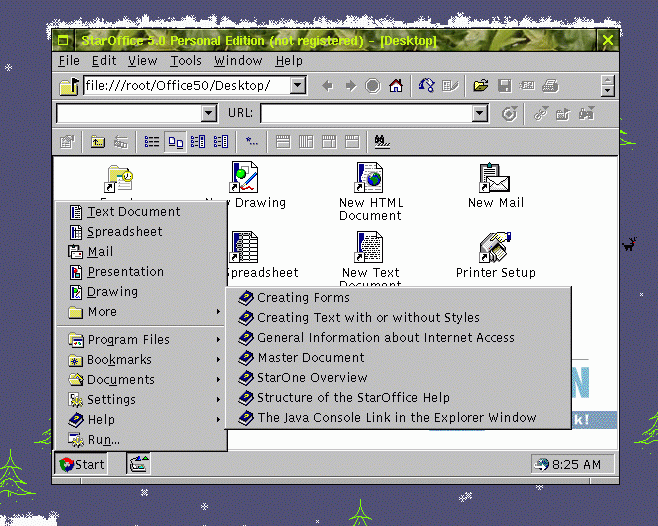Click the Save Document floppy icon
Screen dimensions: 658x526
click(x=504, y=86)
